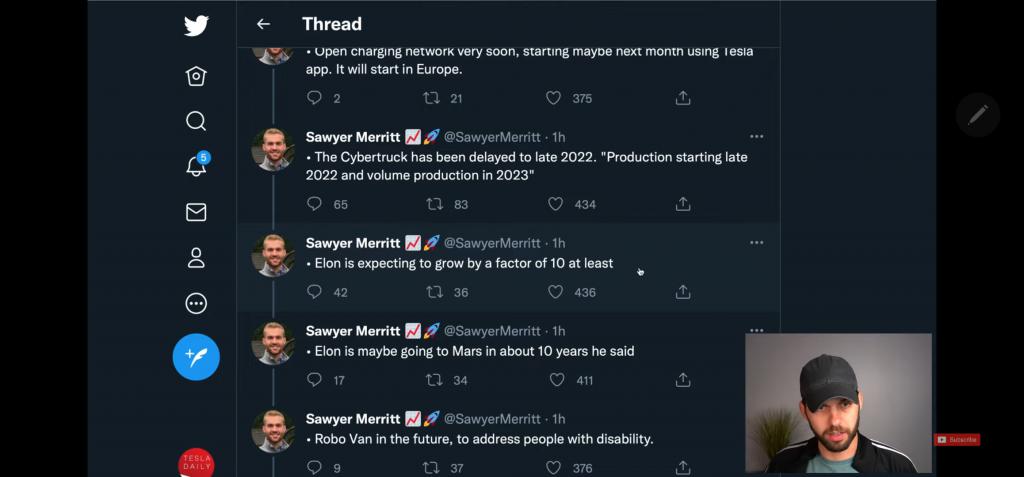Click Sawyer Merritt avatar on Cybertruck tweet
The height and width of the screenshot is (477, 1024).
[x=272, y=149]
